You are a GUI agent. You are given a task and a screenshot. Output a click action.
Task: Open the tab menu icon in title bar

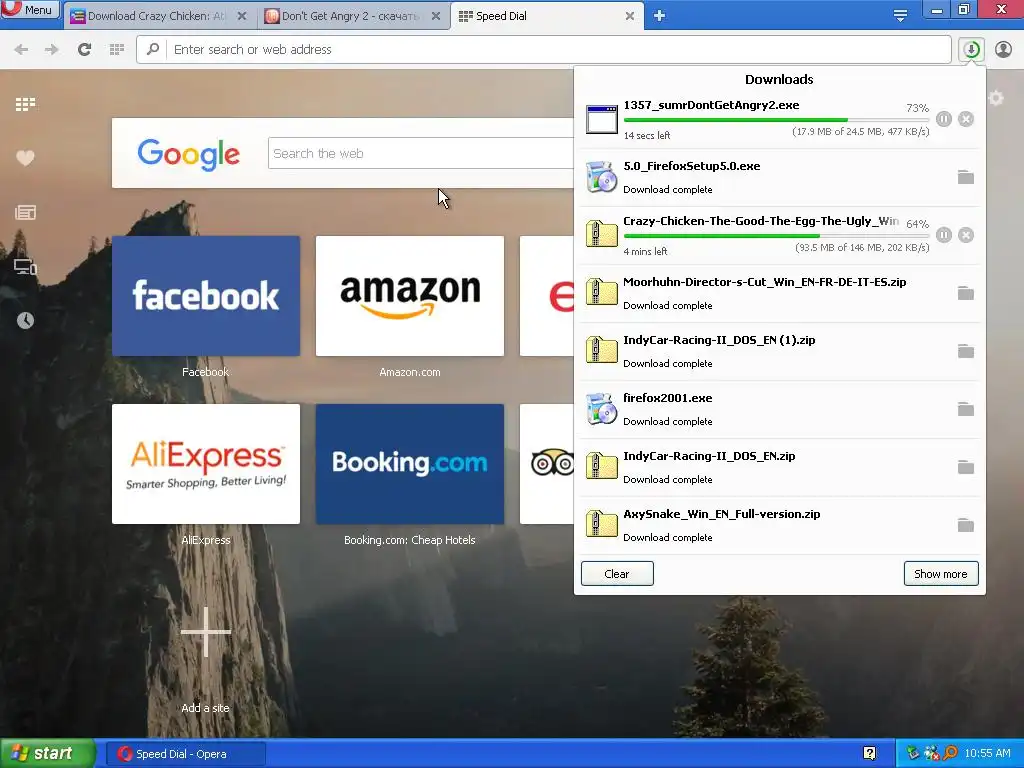[900, 16]
